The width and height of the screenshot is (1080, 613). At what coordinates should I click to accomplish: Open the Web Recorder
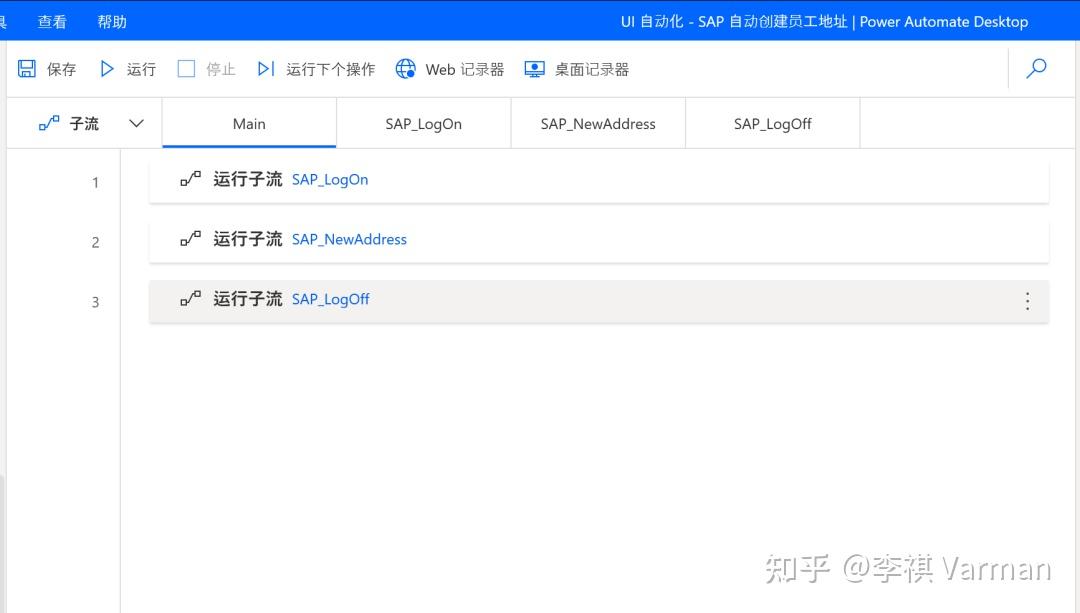pyautogui.click(x=406, y=68)
